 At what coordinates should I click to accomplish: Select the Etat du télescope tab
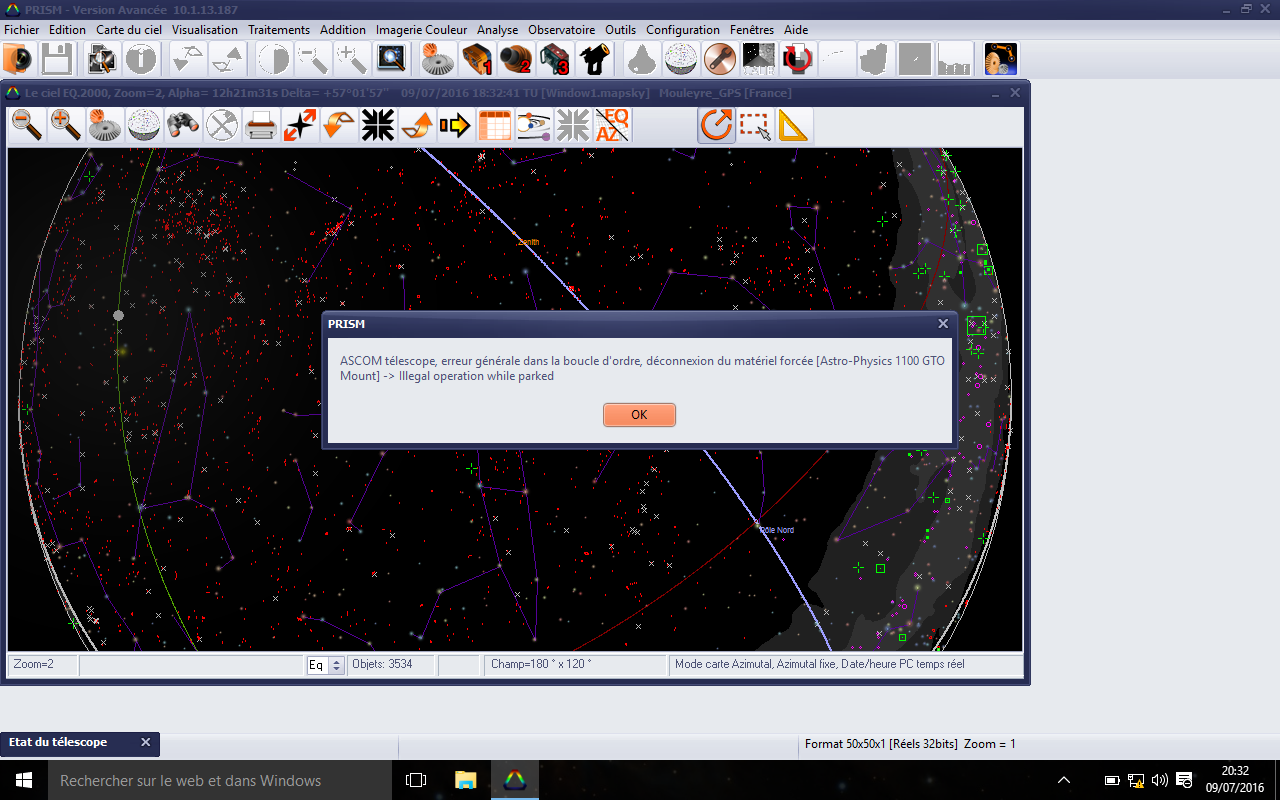58,742
